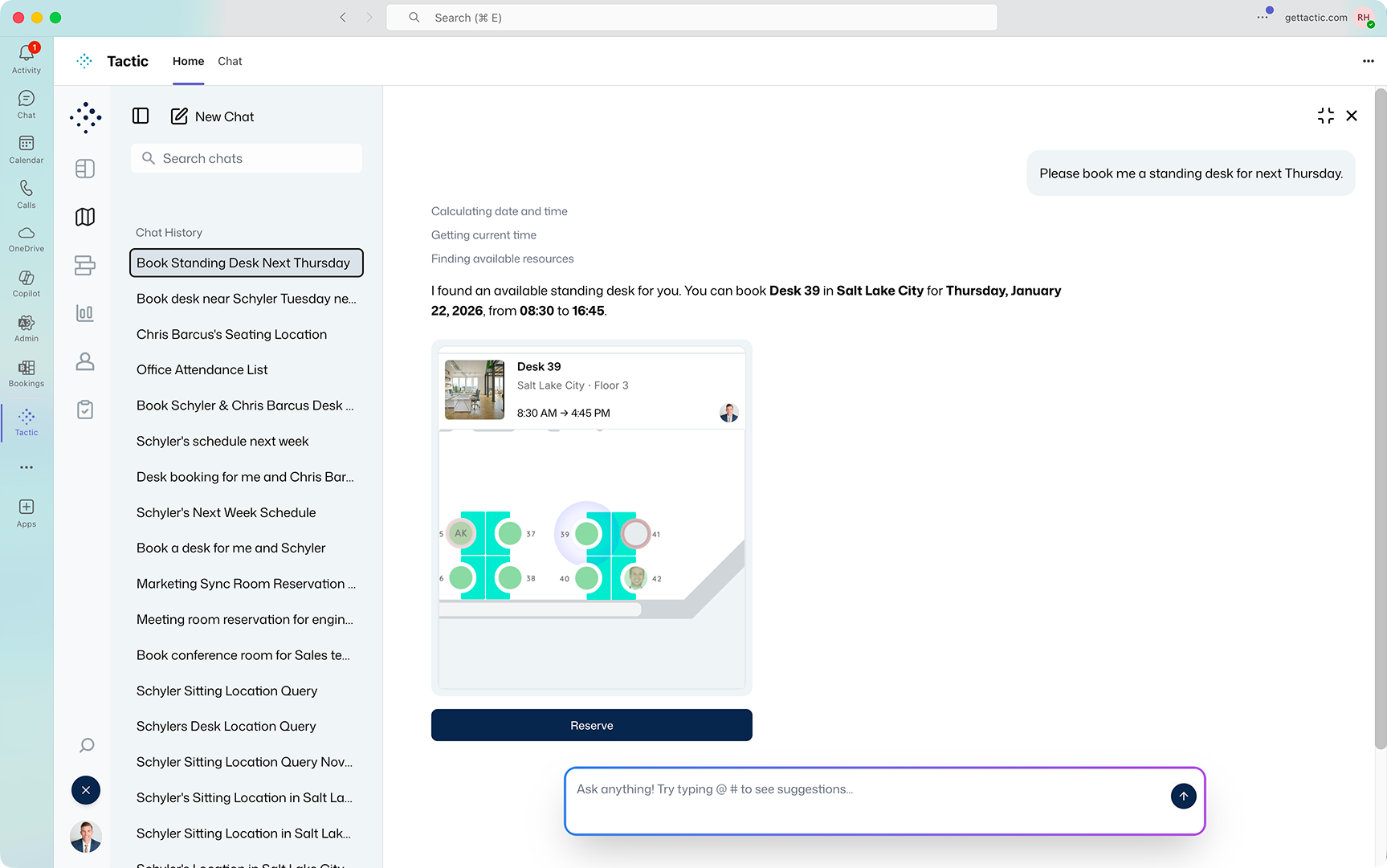The height and width of the screenshot is (868, 1387).
Task: Select the Tactic app in the Teams sidebar
Action: pos(27,422)
